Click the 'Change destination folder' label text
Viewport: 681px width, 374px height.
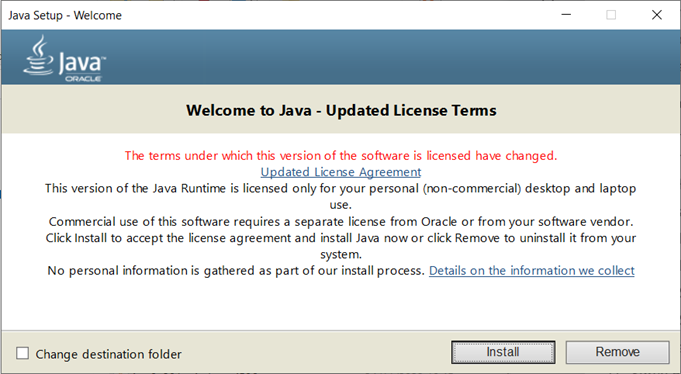(x=109, y=354)
